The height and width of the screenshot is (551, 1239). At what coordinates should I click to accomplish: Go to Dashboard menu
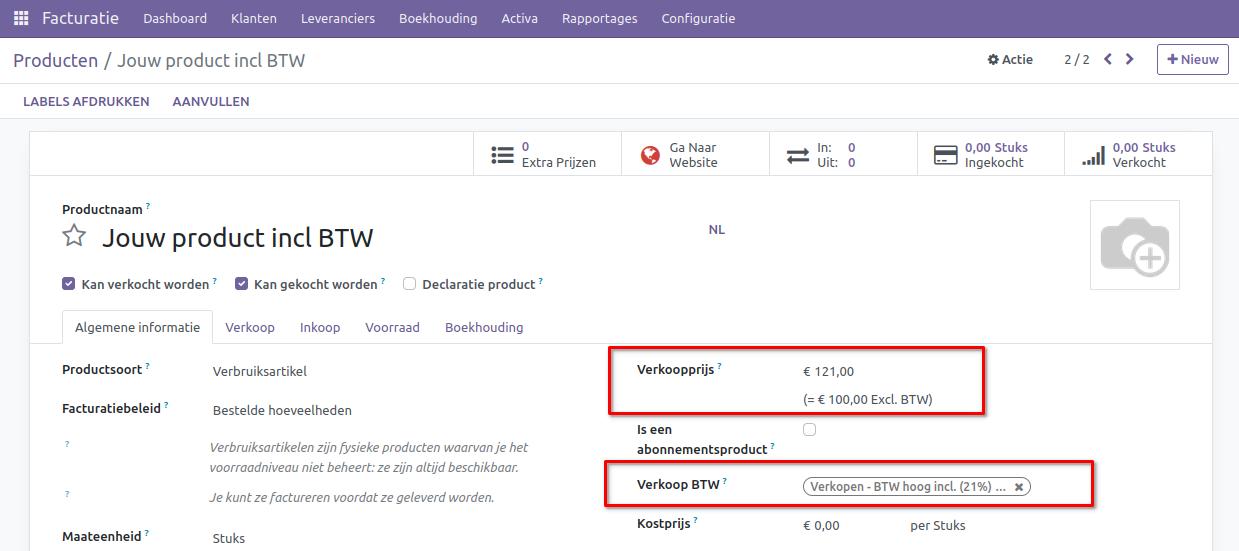tap(175, 18)
